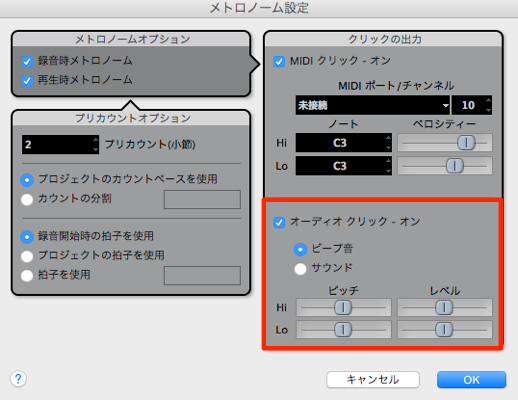Click the クリックの出力 panel header

(384, 39)
